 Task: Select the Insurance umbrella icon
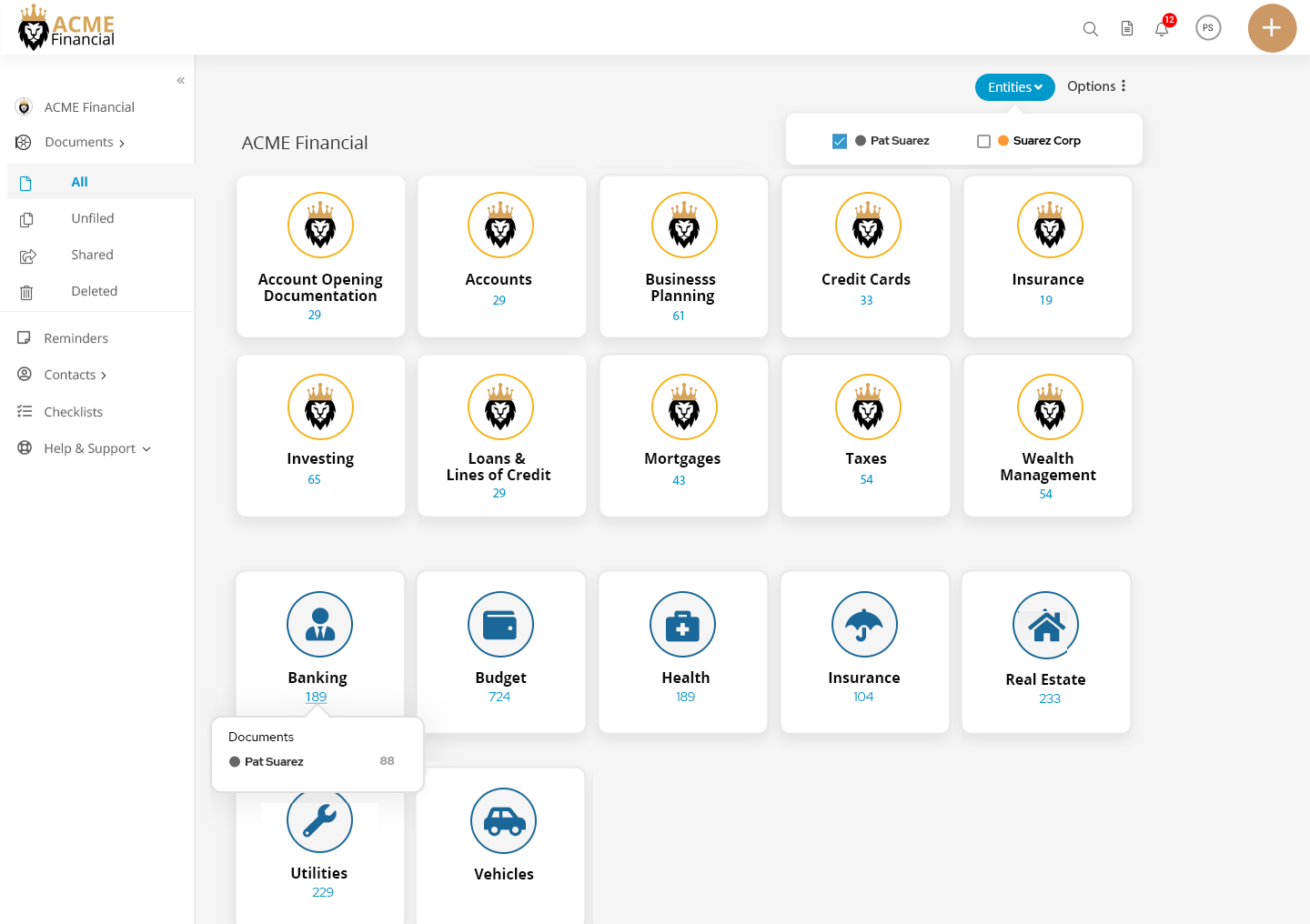(864, 625)
